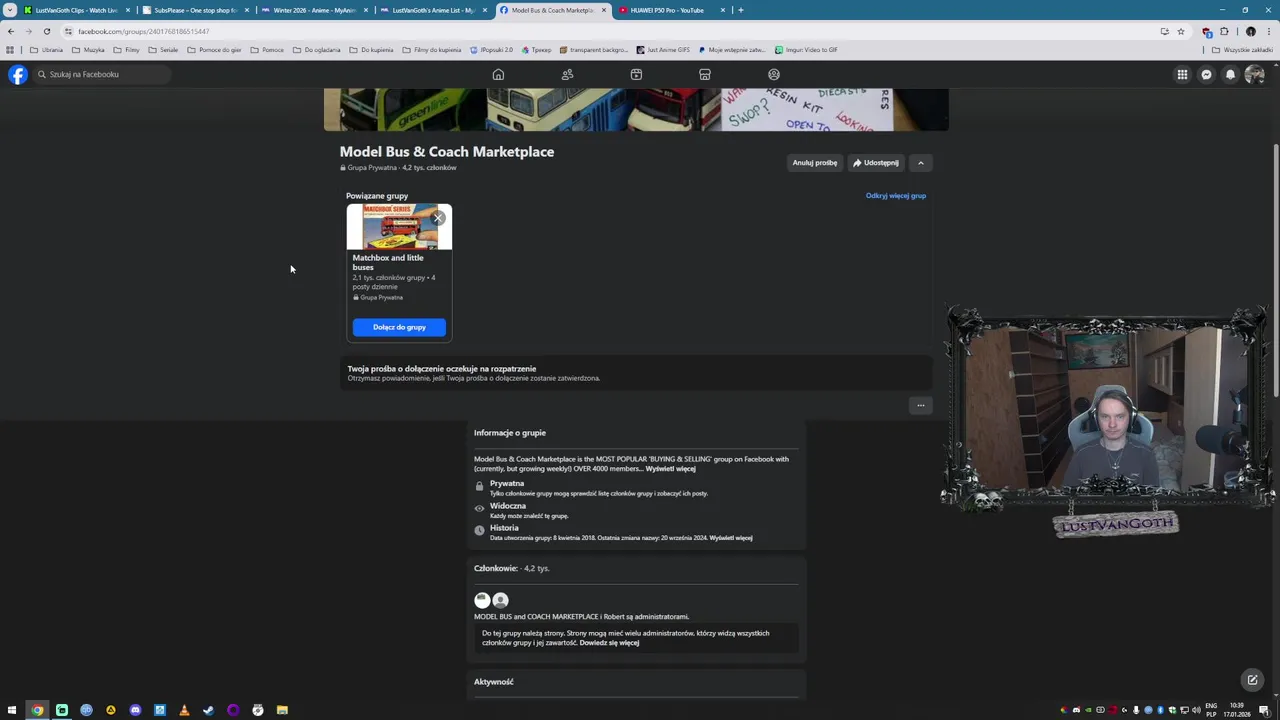Open Do kupienia bookmarks folder
Image resolution: width=1280 pixels, height=720 pixels.
tap(371, 49)
